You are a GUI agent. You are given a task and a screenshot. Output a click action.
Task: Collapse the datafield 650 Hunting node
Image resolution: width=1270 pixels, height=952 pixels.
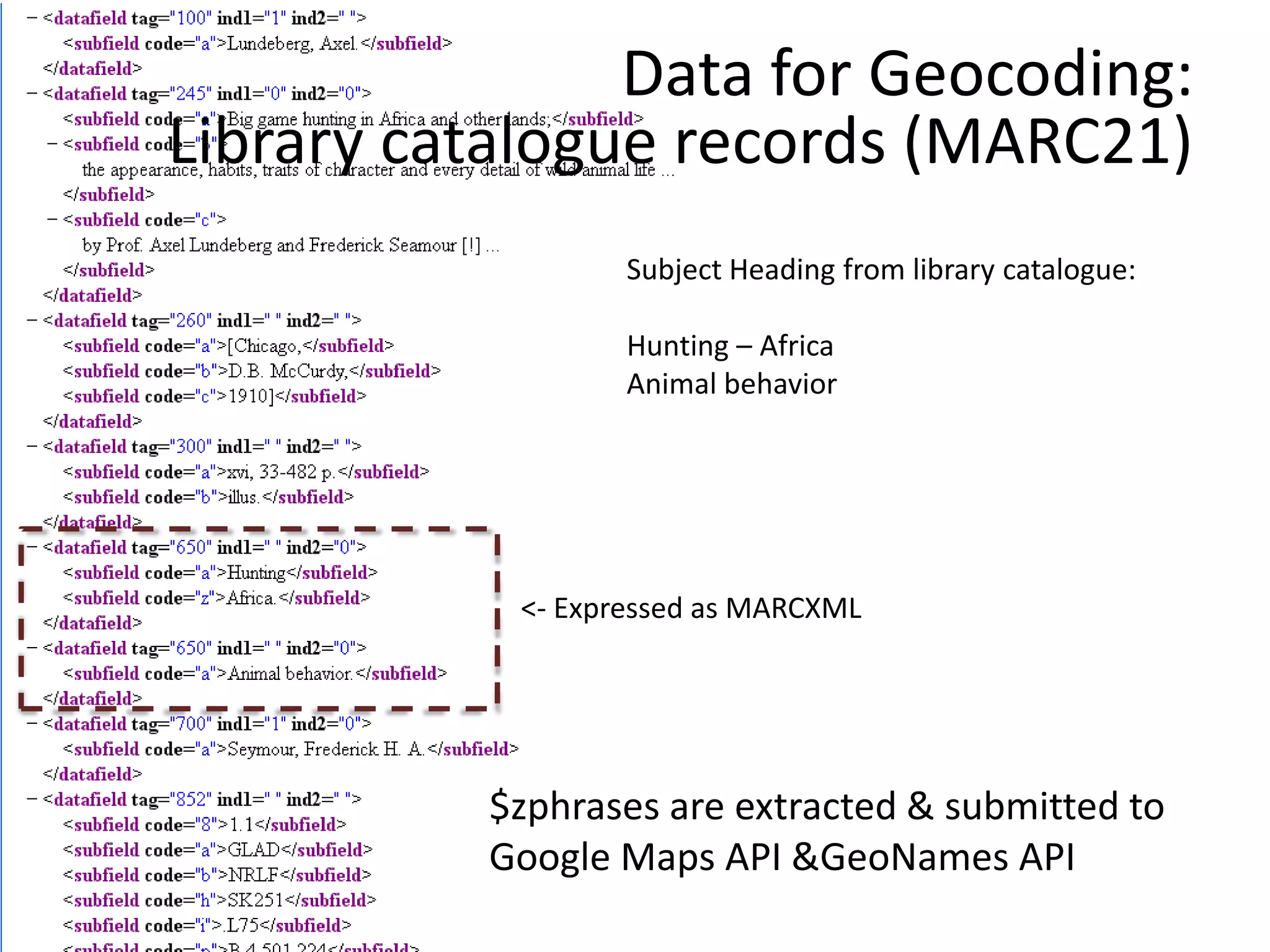32,547
